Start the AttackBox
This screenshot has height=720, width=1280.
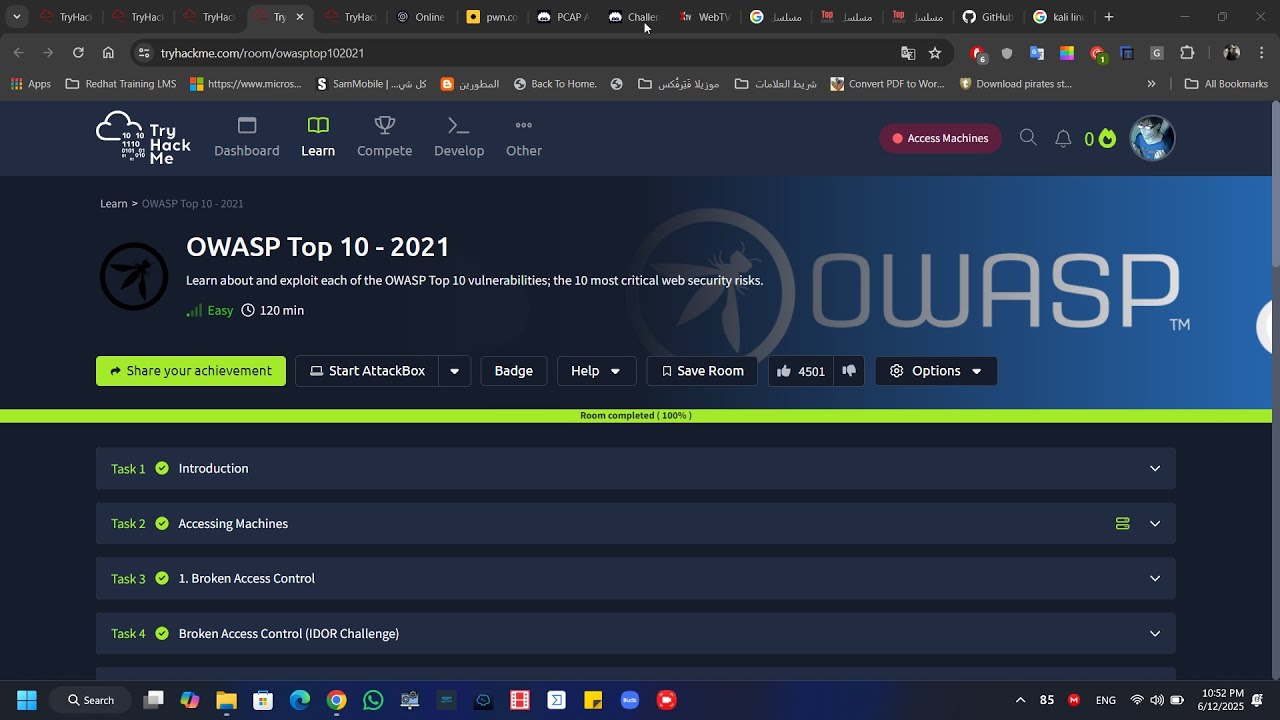pyautogui.click(x=367, y=371)
